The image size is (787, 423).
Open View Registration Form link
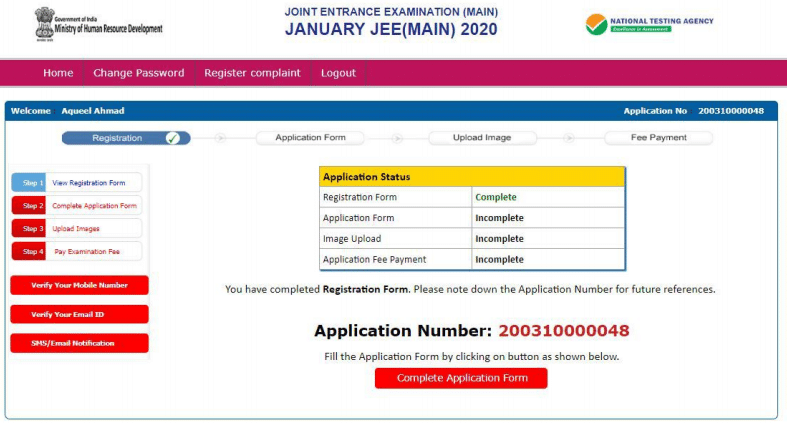(x=89, y=183)
